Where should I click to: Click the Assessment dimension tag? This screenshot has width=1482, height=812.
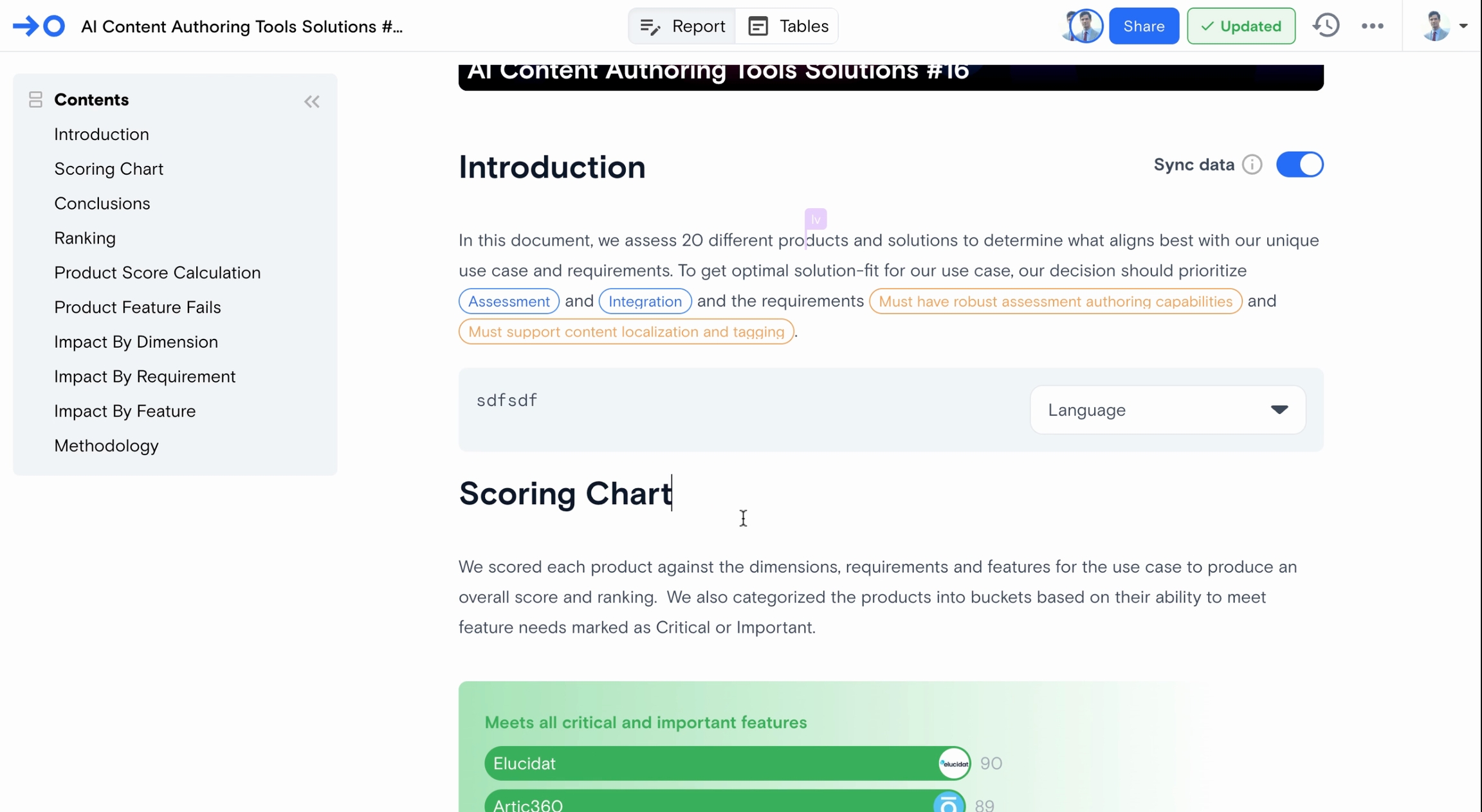[508, 302]
